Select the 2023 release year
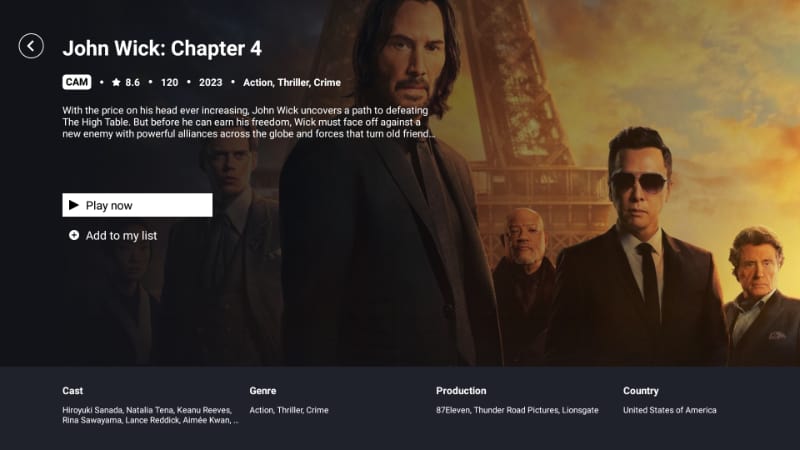Screen dimensions: 800x450 pyautogui.click(x=211, y=83)
